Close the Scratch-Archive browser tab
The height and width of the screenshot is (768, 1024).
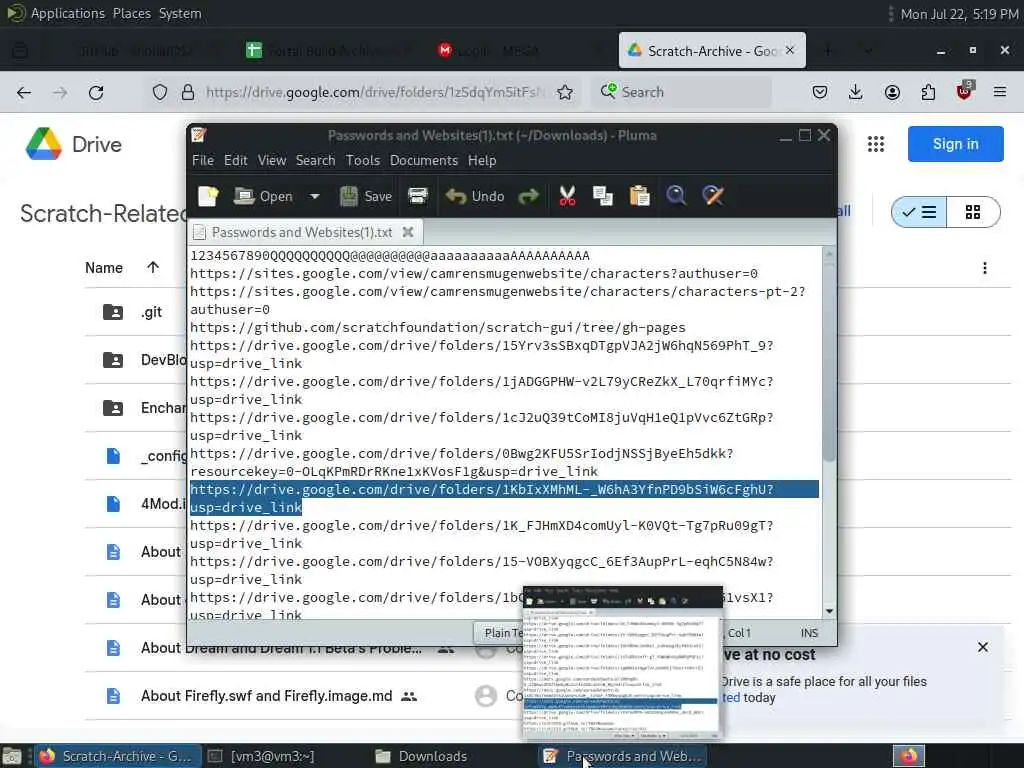tap(790, 50)
